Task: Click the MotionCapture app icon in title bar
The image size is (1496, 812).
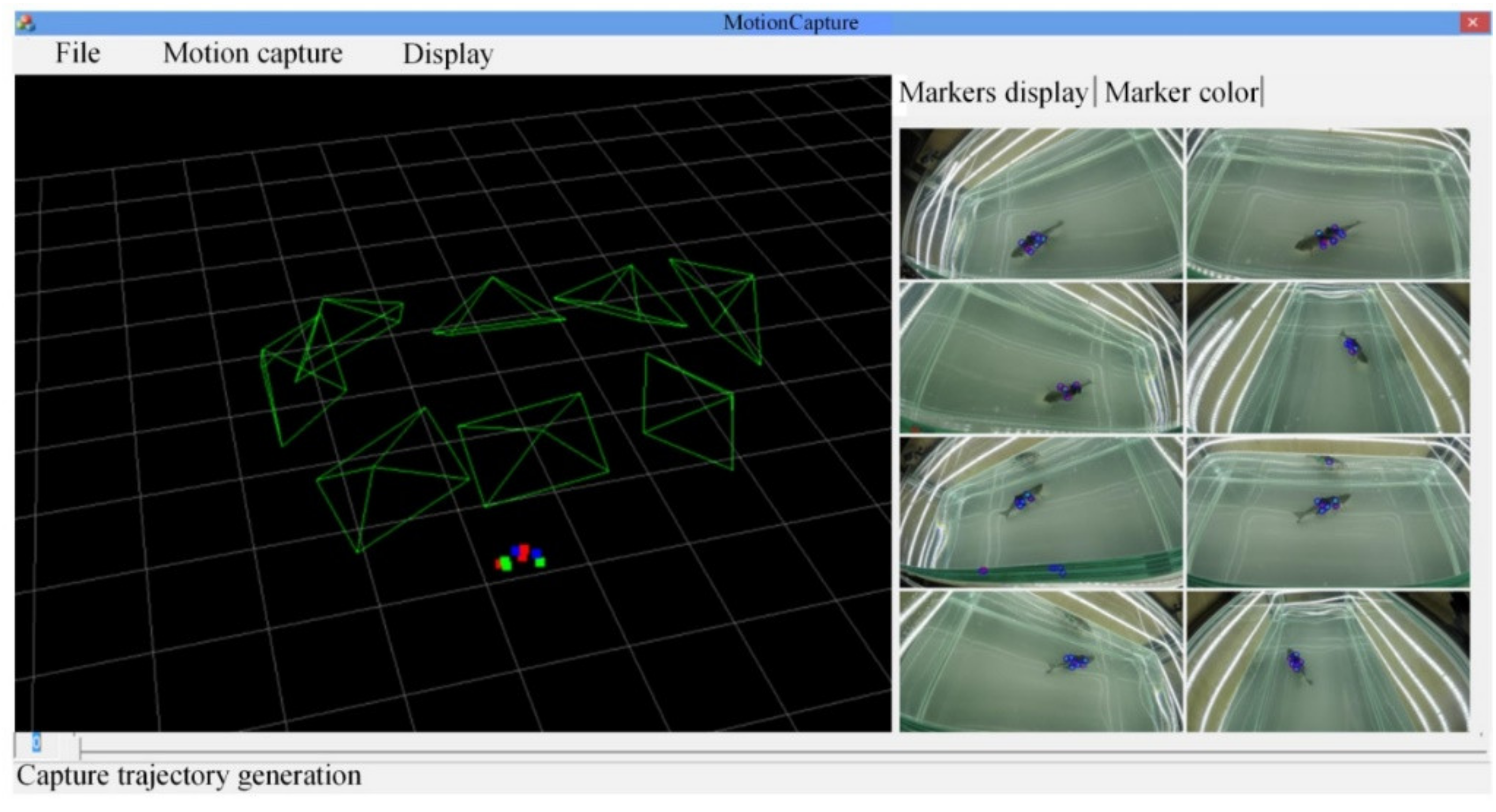Action: (x=26, y=23)
